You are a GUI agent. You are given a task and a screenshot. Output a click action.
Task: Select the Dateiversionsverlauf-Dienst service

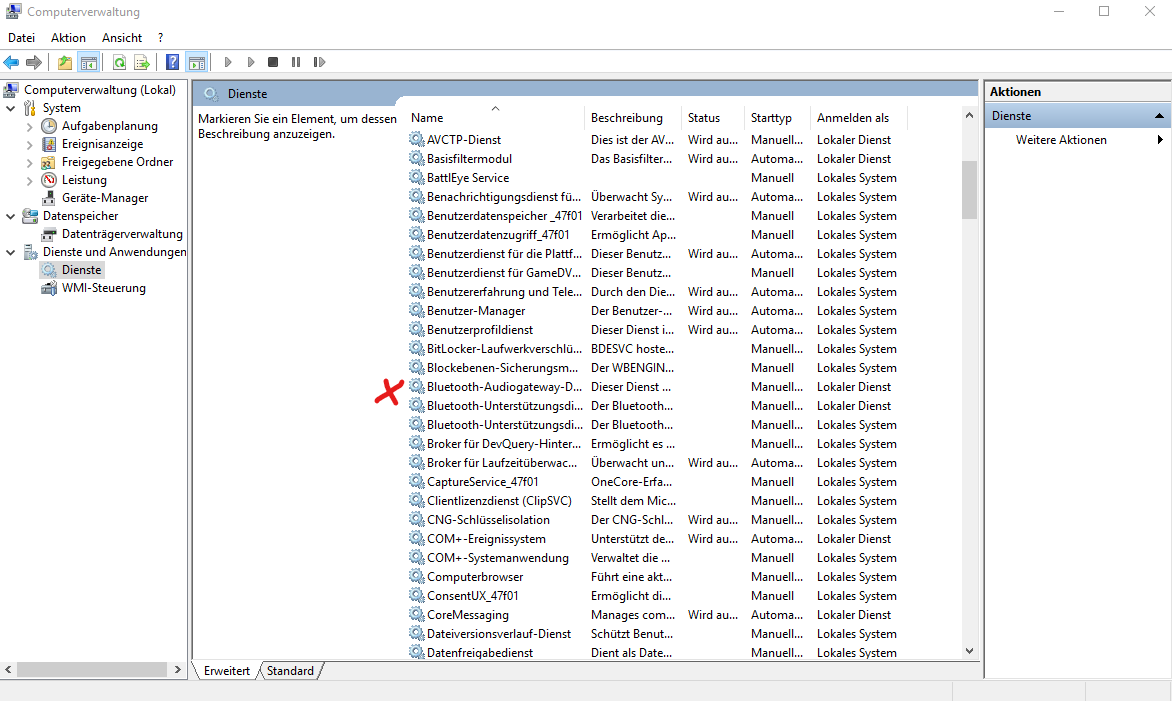[656, 634]
